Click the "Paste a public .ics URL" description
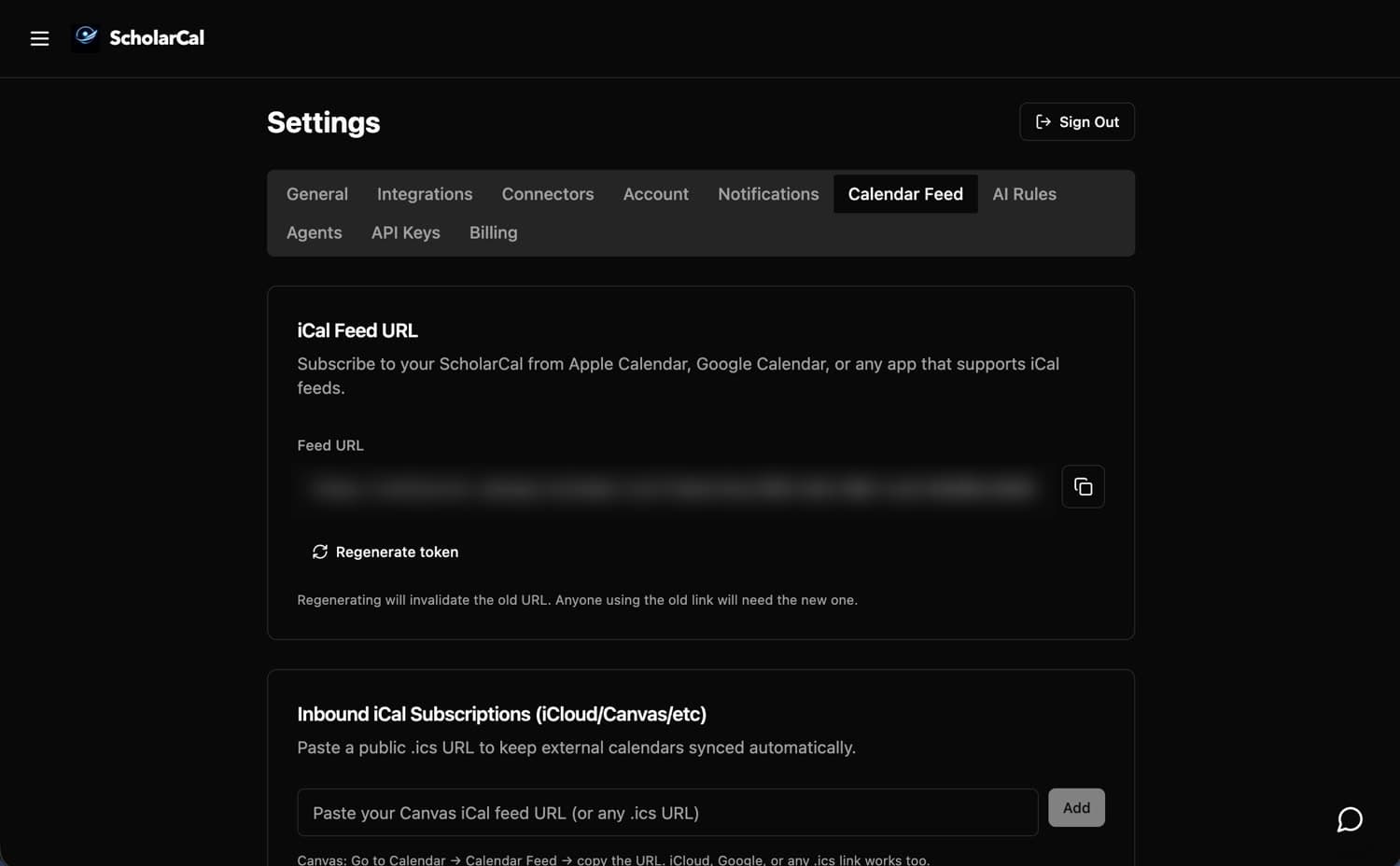The width and height of the screenshot is (1400, 866). point(576,747)
